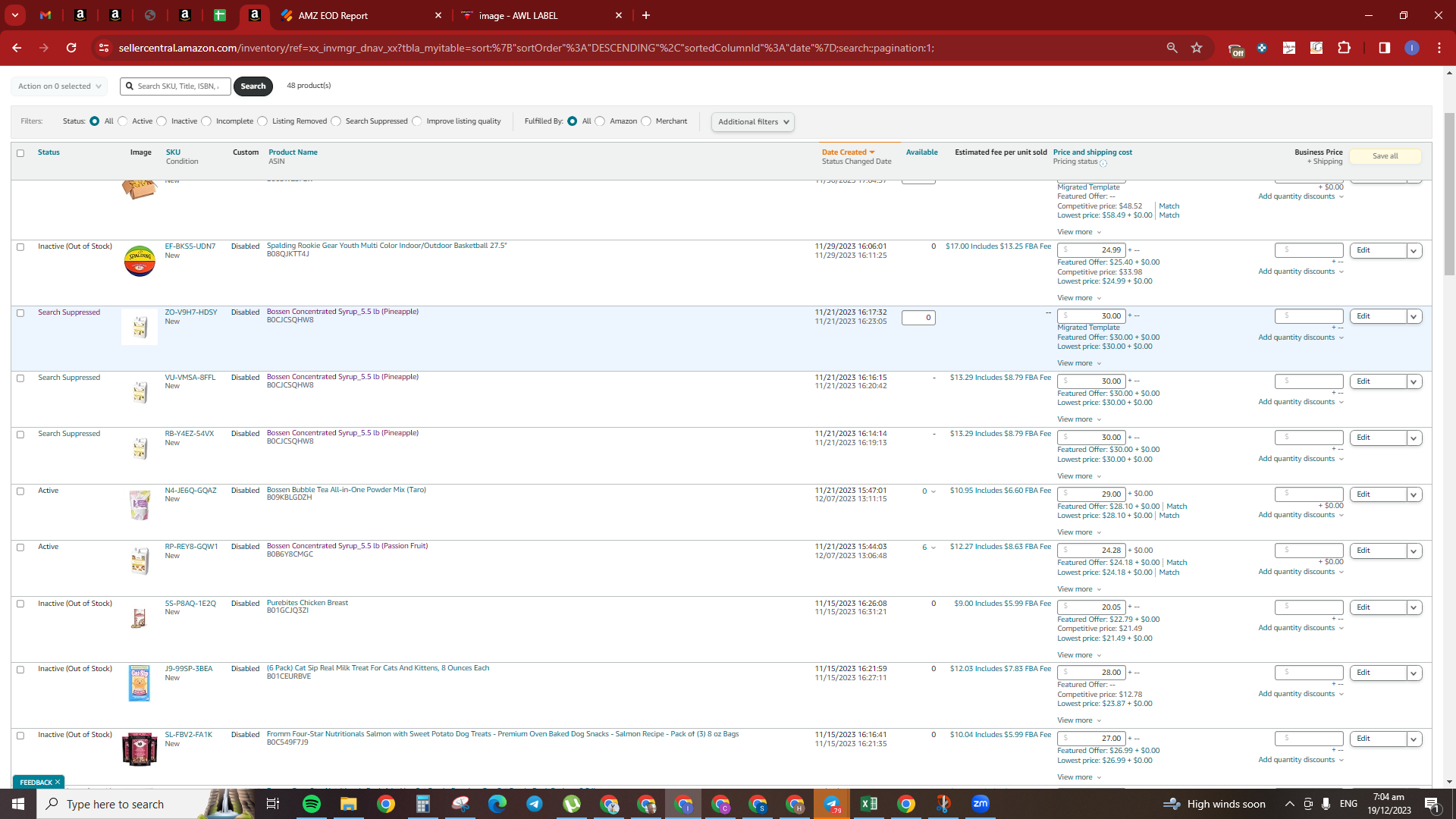Open the Spalding Rookie Gear basketball product link
The image size is (1456, 819).
tap(387, 246)
